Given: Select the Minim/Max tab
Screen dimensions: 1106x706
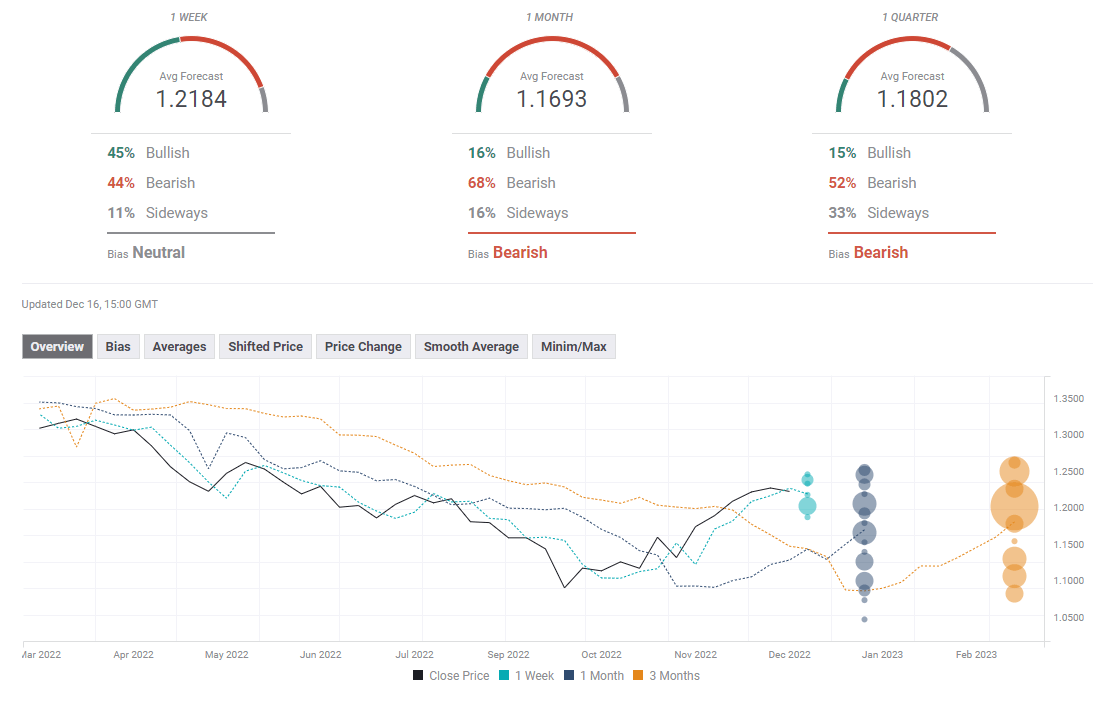Looking at the screenshot, I should tap(574, 347).
